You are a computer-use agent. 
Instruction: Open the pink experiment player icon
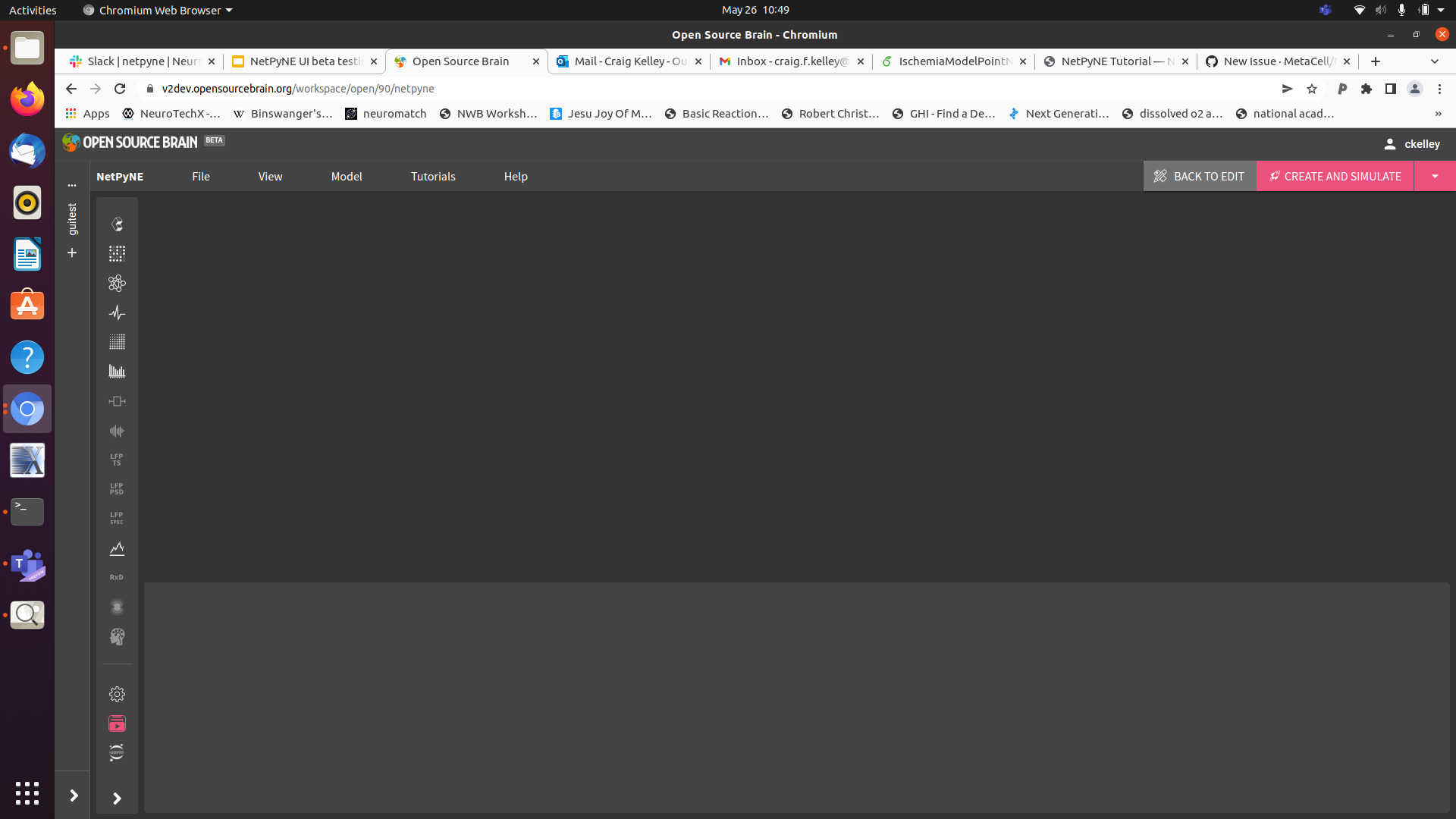pyautogui.click(x=117, y=723)
